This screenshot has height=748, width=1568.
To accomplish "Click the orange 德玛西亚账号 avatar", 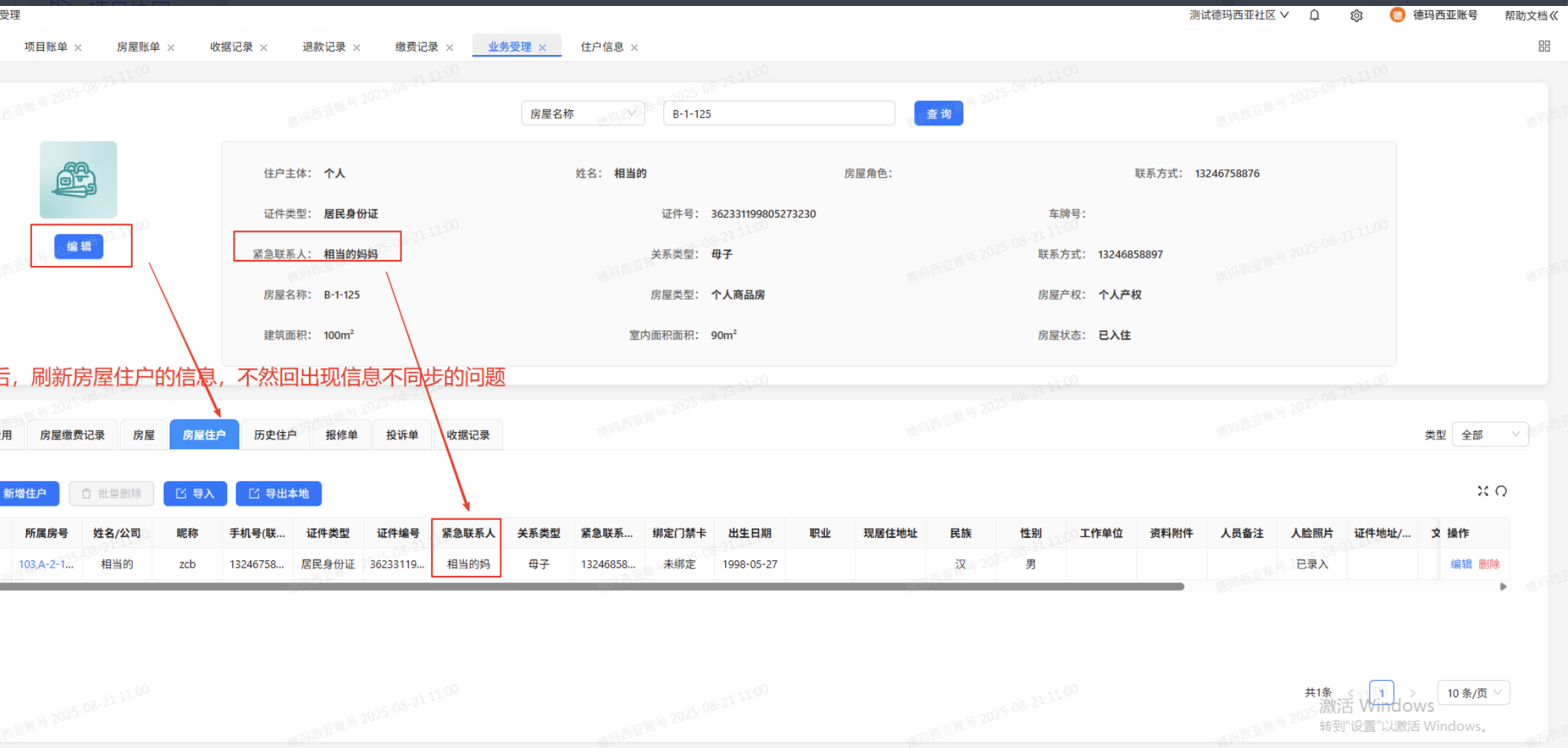I will click(x=1397, y=16).
